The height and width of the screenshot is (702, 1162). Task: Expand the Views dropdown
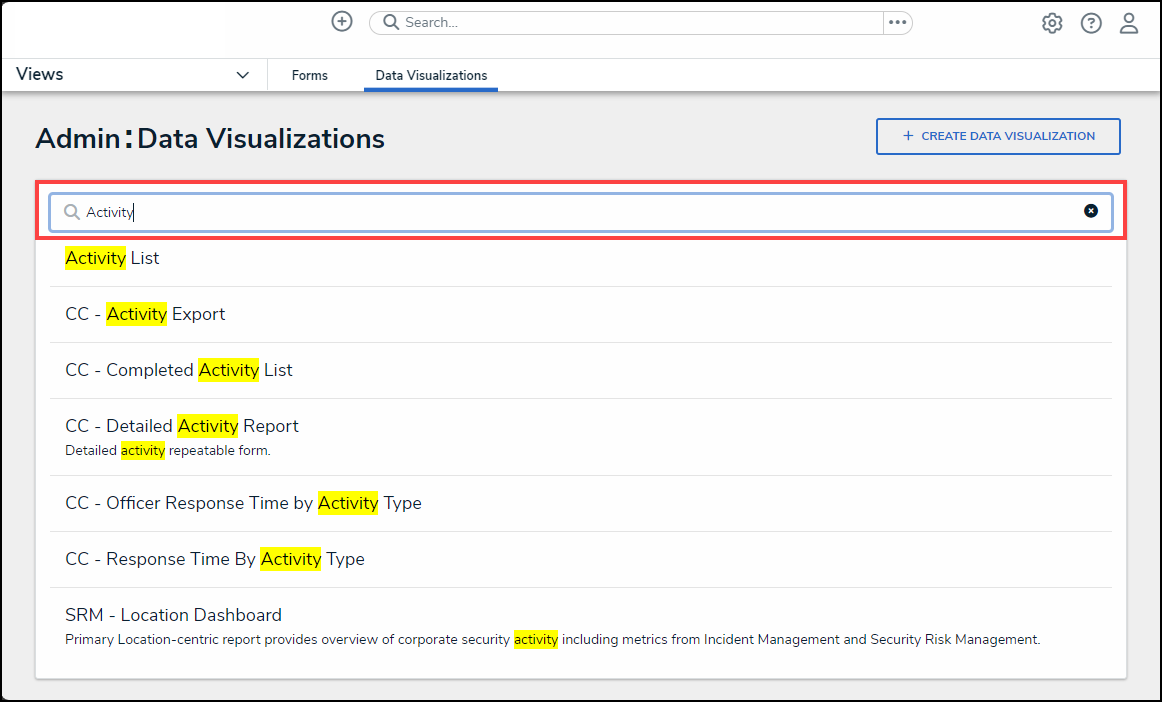click(242, 75)
